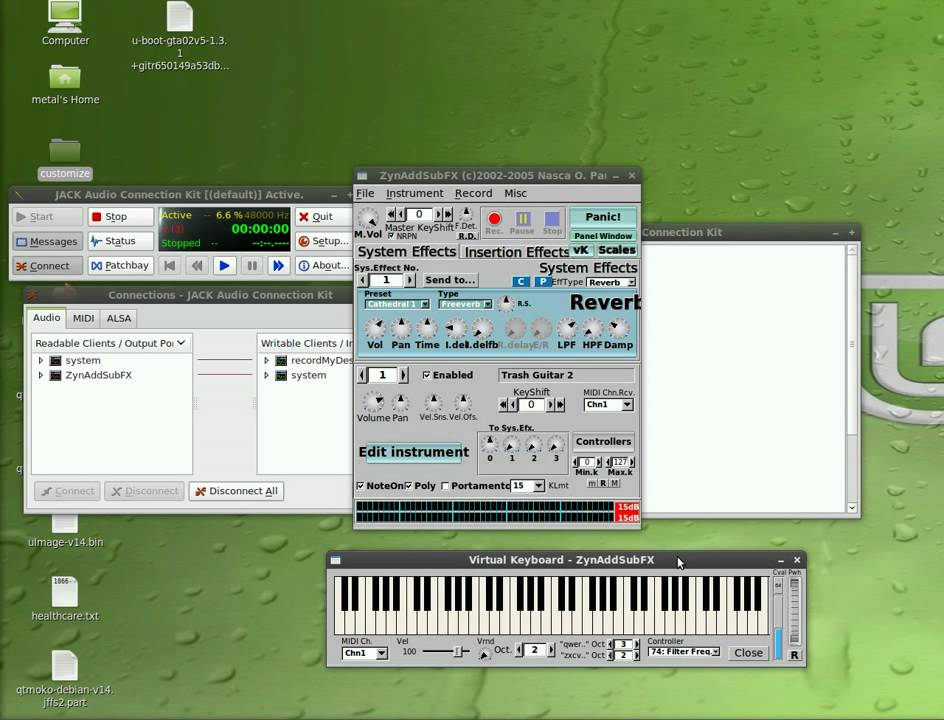Click the master volume M.Vol knob
The image size is (944, 720).
pyautogui.click(x=368, y=217)
